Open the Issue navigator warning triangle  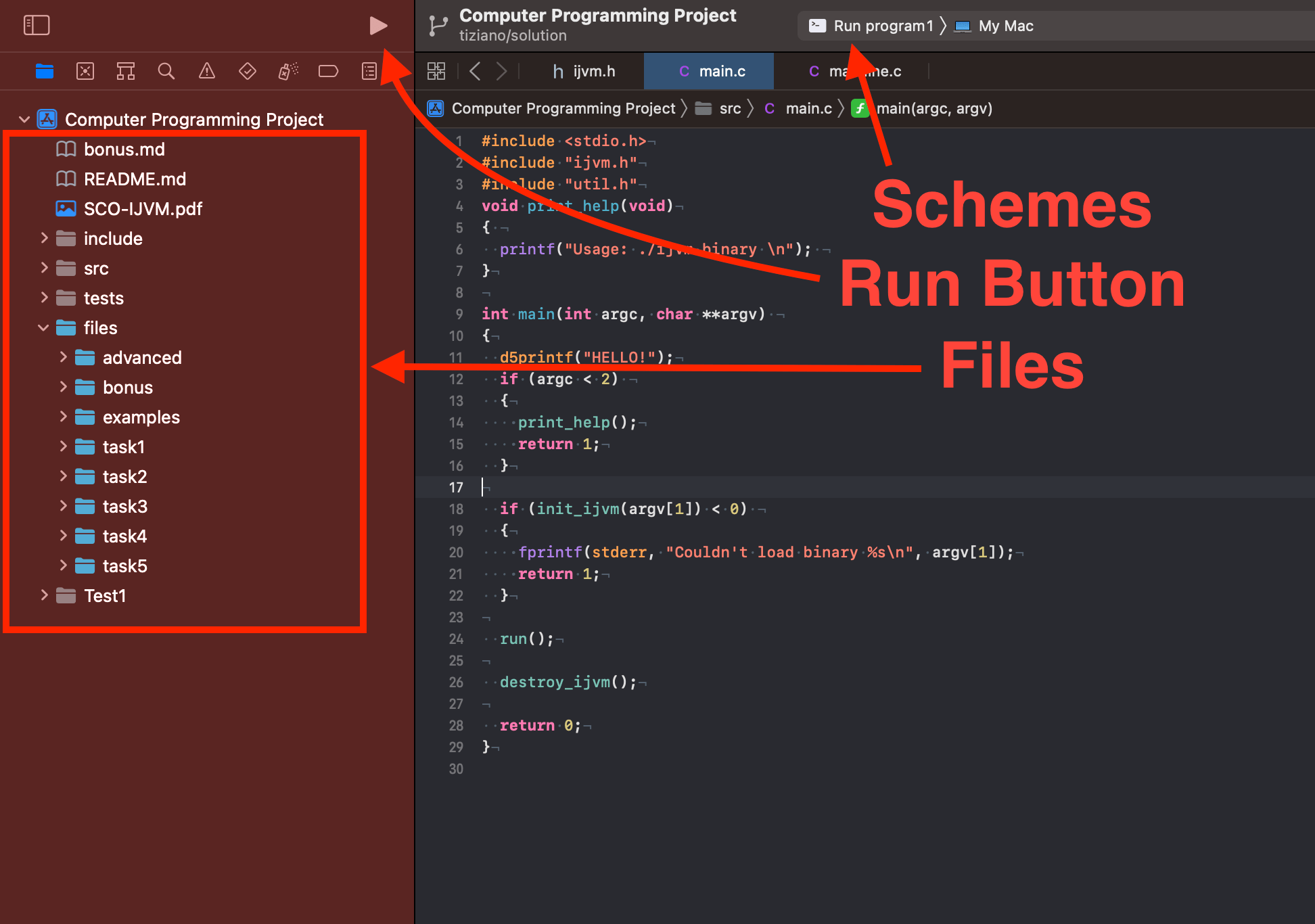click(x=206, y=70)
